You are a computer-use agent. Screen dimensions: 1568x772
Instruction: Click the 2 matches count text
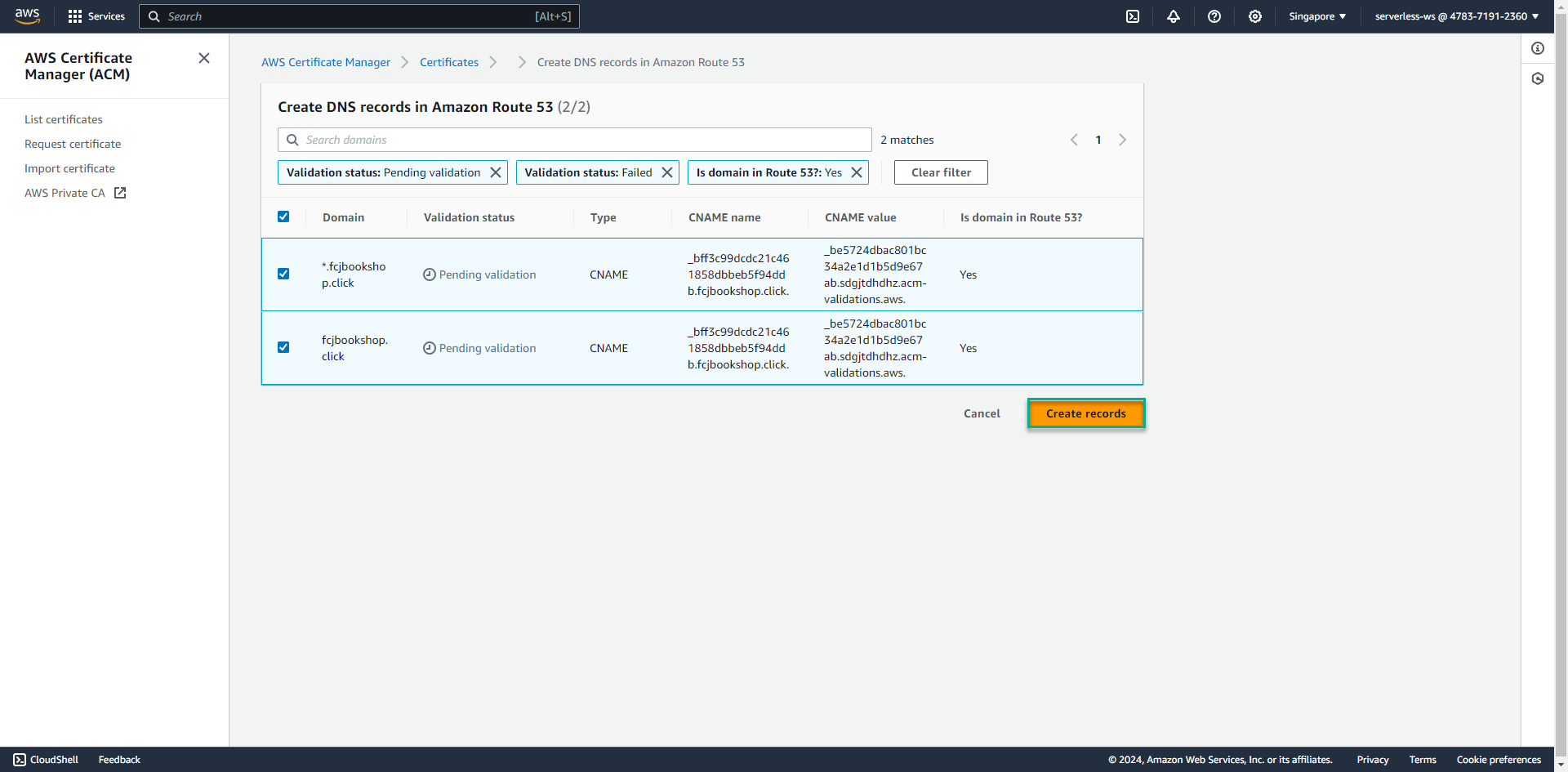pyautogui.click(x=906, y=140)
